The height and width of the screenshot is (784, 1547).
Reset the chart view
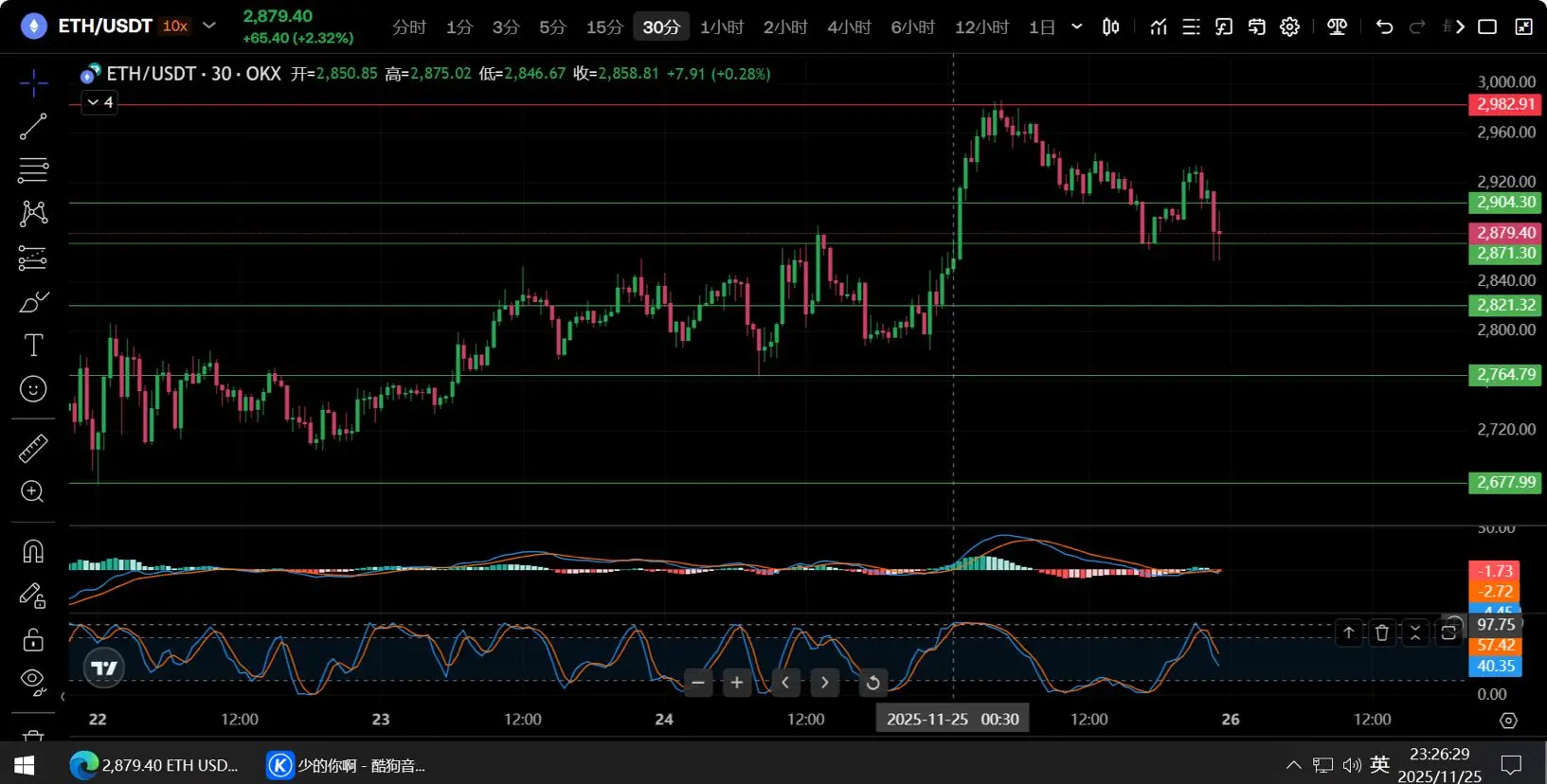[x=872, y=682]
